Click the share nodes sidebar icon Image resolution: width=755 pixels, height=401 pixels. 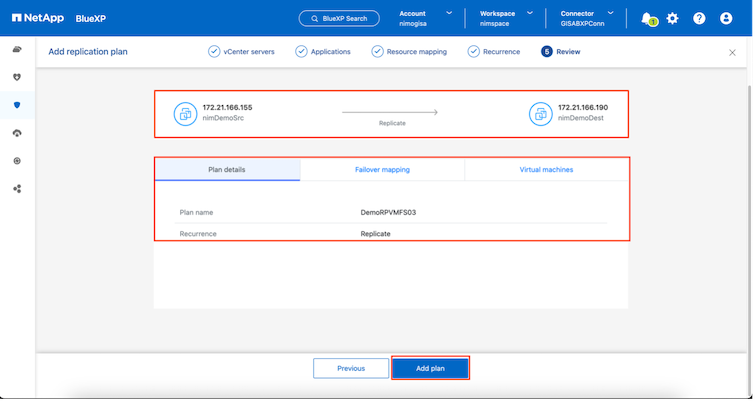tap(17, 188)
